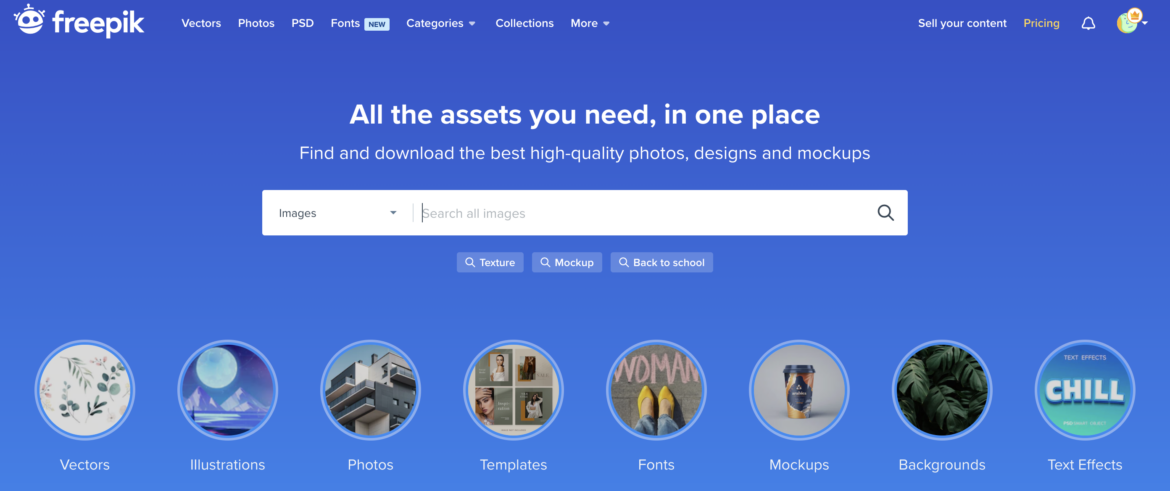Viewport: 1170px width, 491px height.
Task: Select the Vectors category circle
Action: click(84, 390)
